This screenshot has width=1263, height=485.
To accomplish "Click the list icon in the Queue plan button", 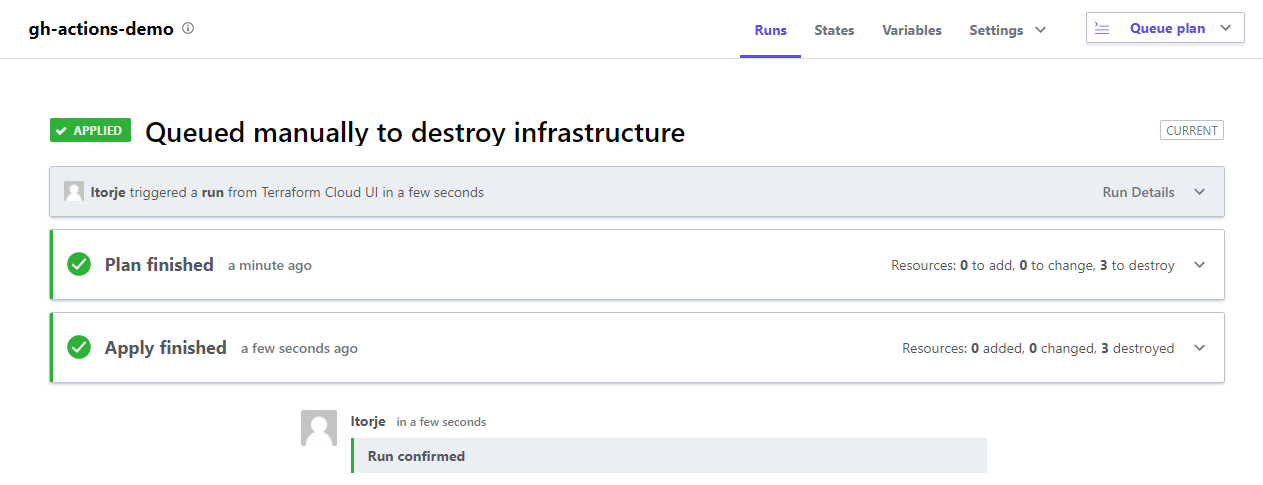I will (x=1102, y=29).
